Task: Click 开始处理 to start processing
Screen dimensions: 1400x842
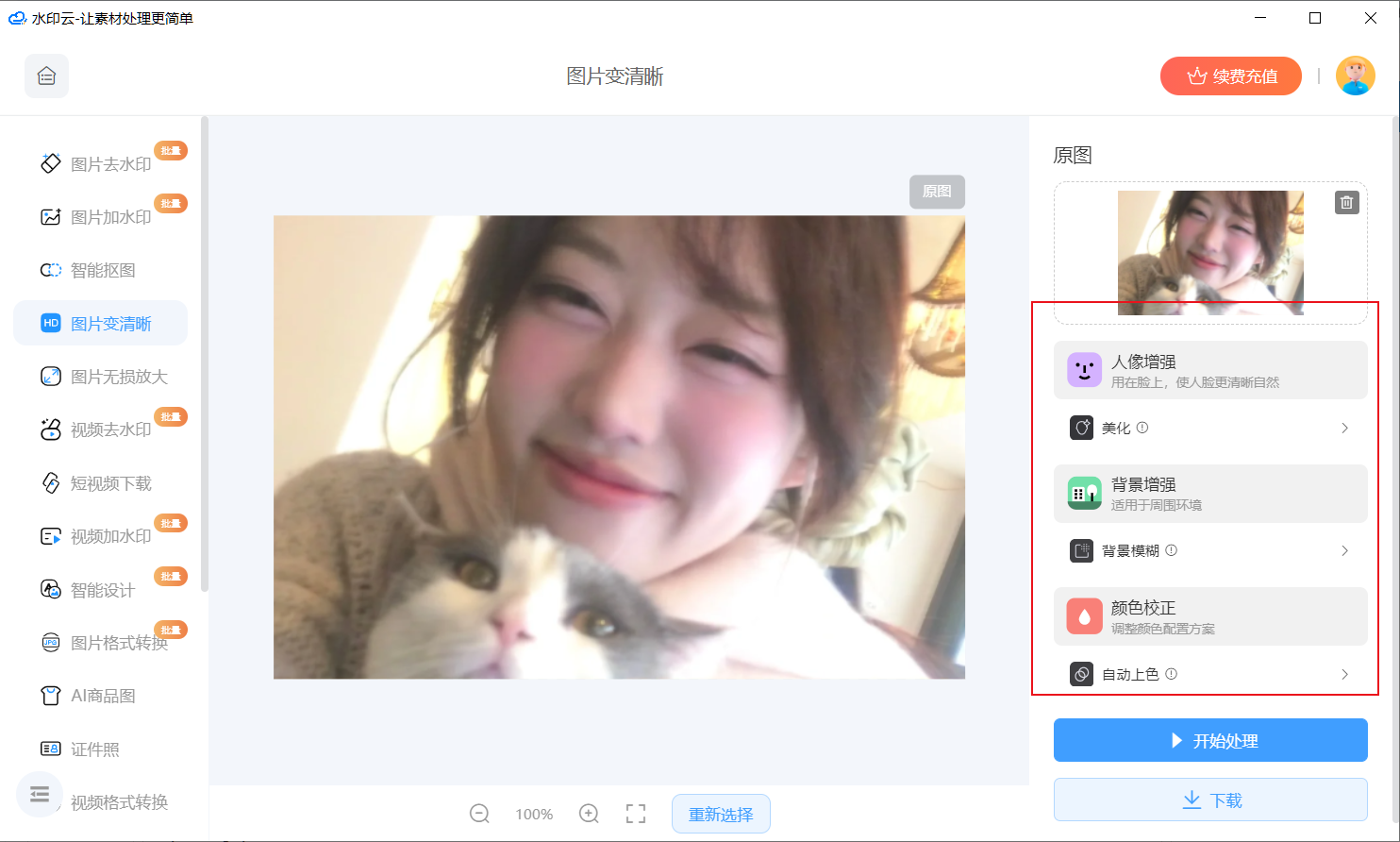Action: (1210, 740)
